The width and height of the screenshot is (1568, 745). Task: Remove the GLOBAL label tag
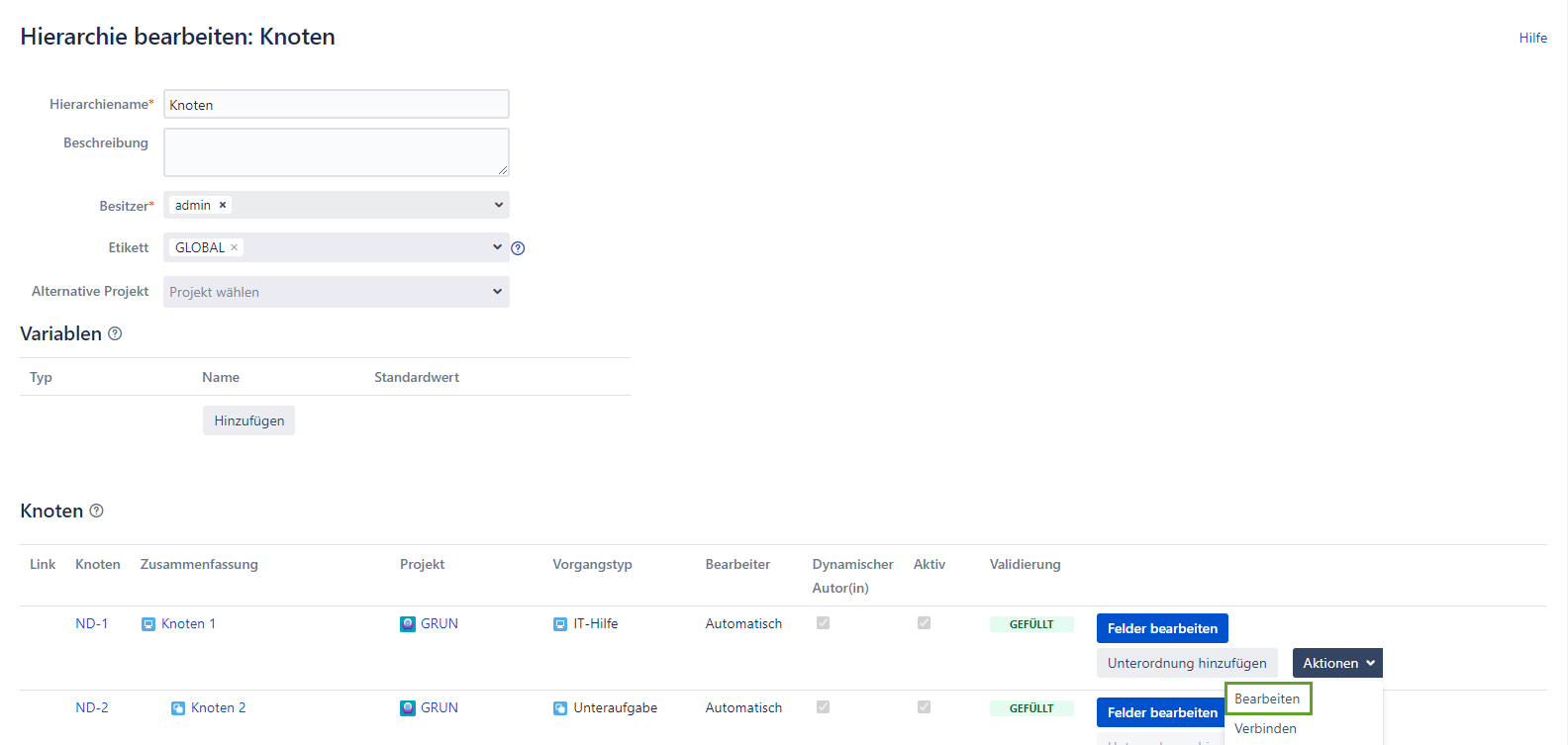235,247
